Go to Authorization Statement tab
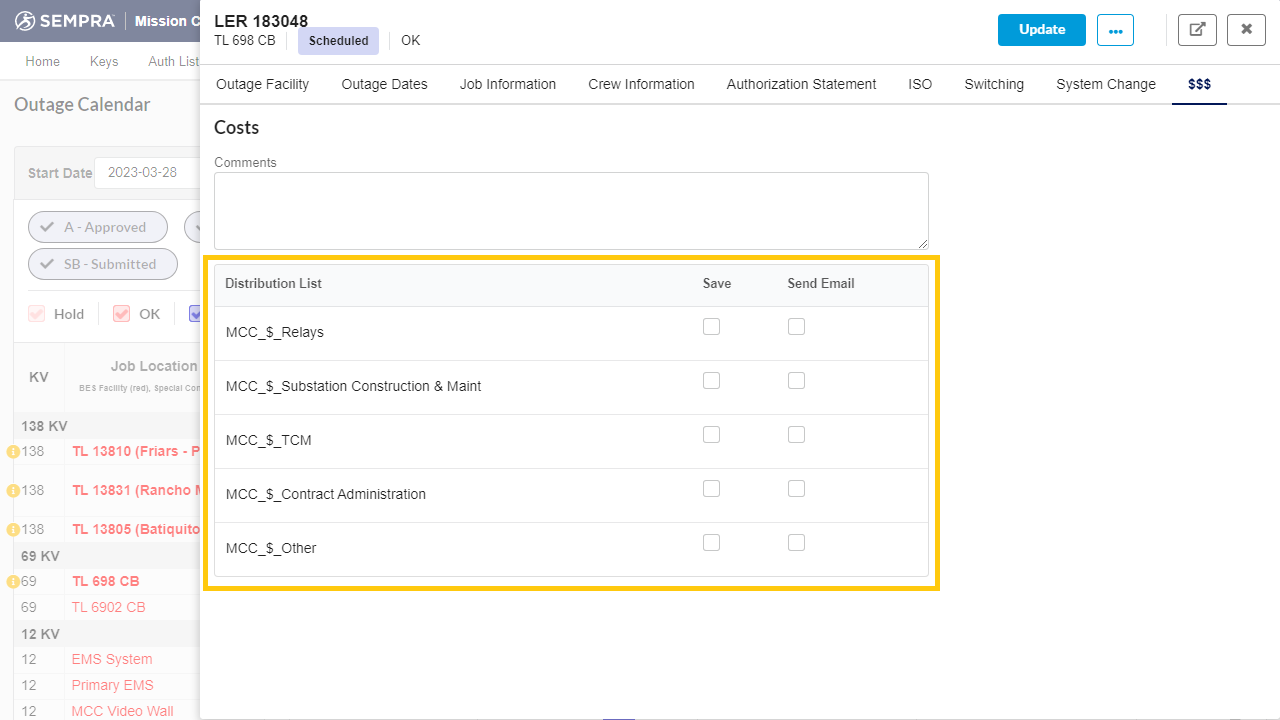 801,85
